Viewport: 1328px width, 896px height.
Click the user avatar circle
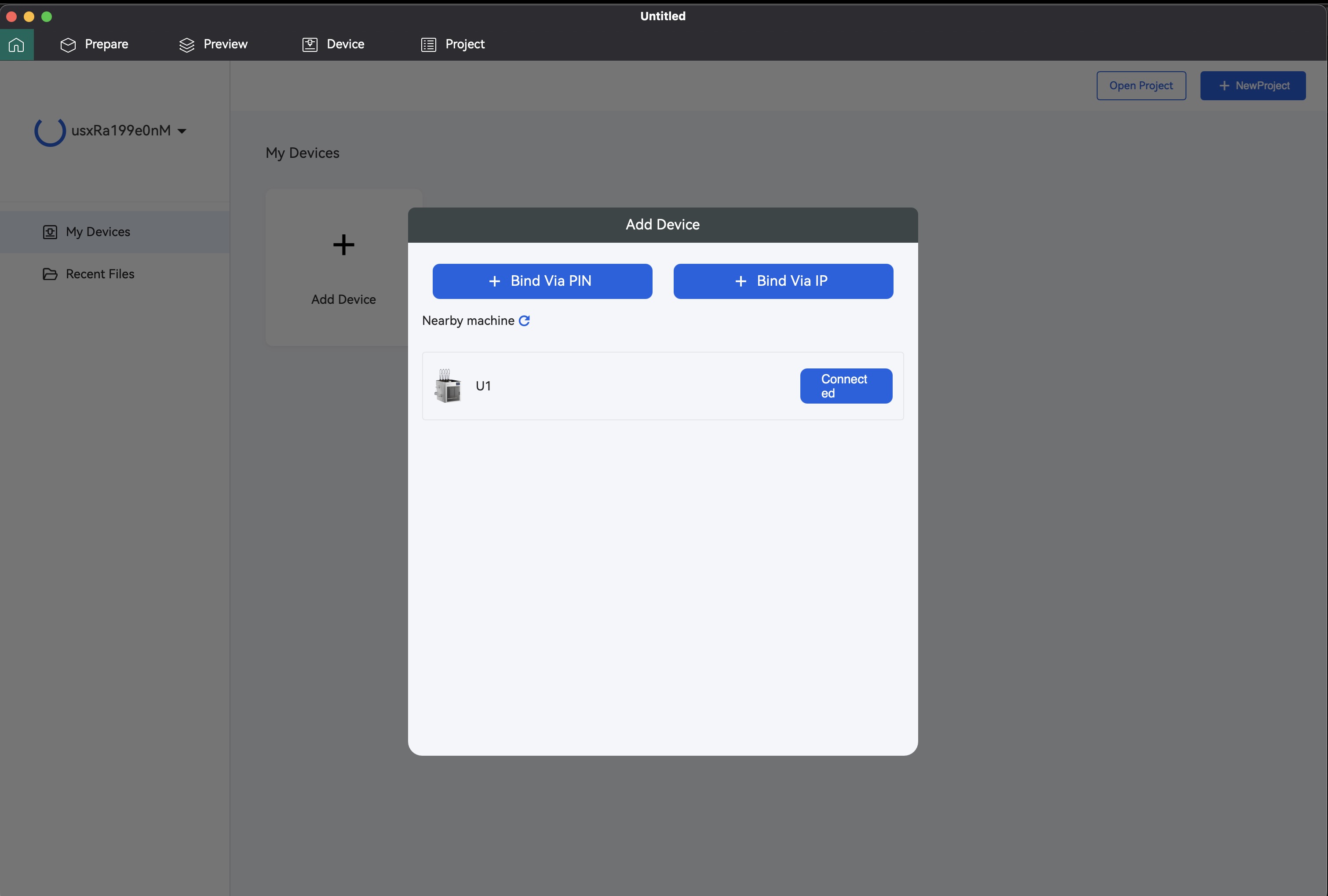pyautogui.click(x=50, y=131)
